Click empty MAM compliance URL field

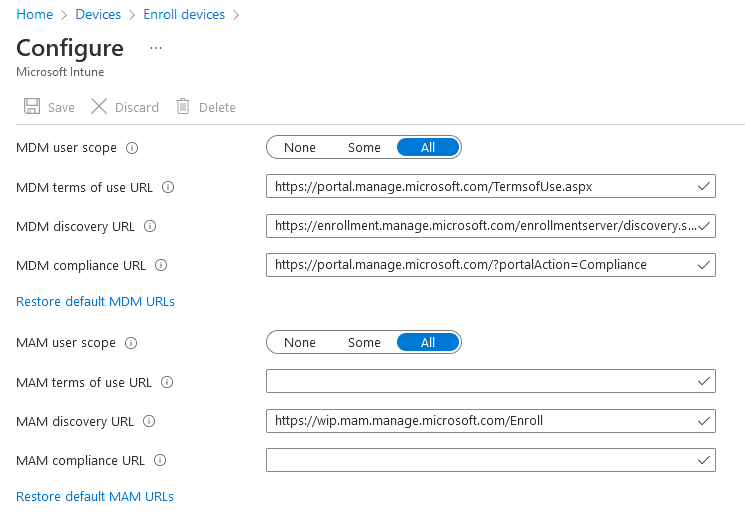pyautogui.click(x=491, y=460)
